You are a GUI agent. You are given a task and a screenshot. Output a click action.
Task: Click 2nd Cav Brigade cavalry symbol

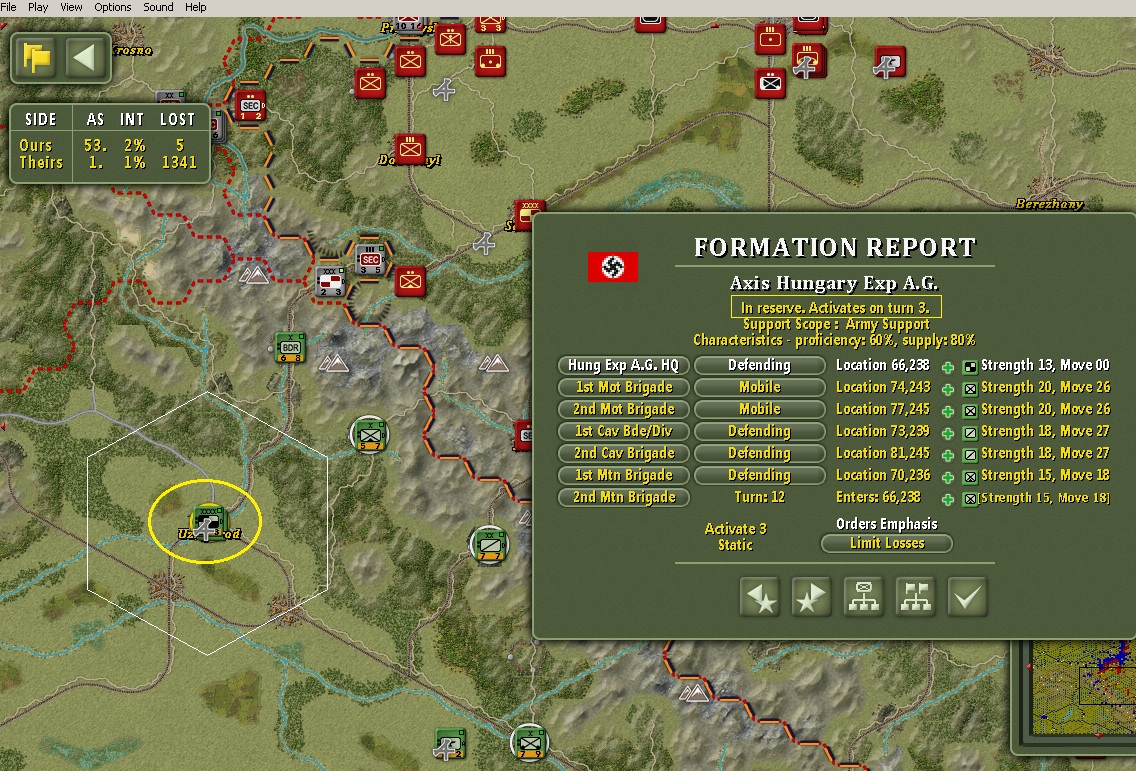coord(970,456)
